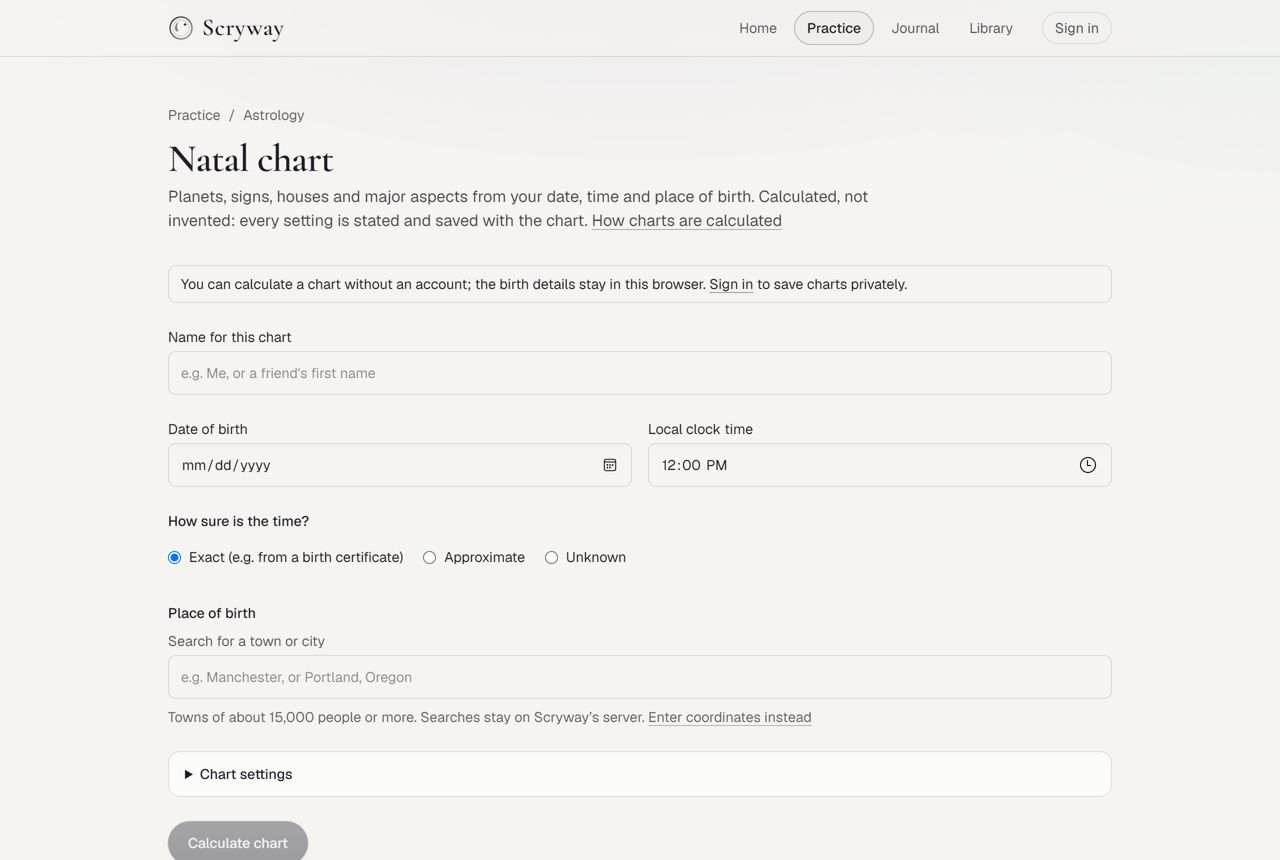Select the Unknown time radio button

point(551,557)
